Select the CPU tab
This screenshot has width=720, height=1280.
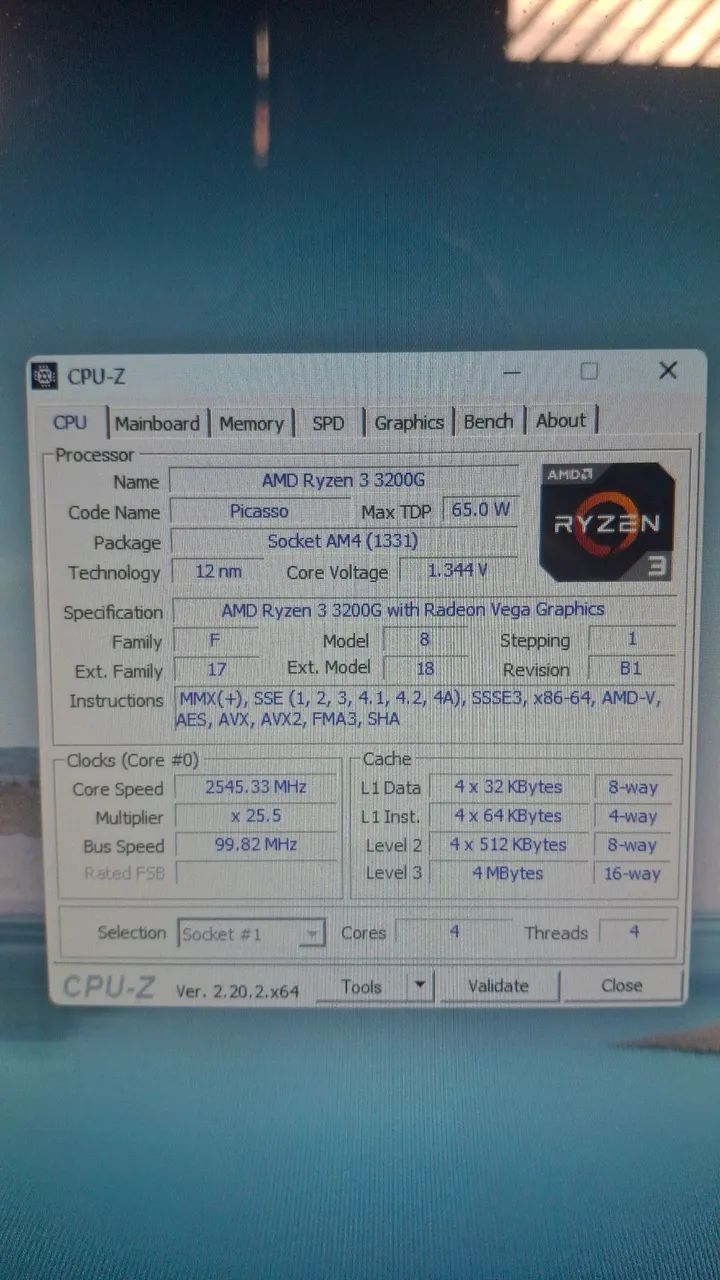(x=70, y=422)
